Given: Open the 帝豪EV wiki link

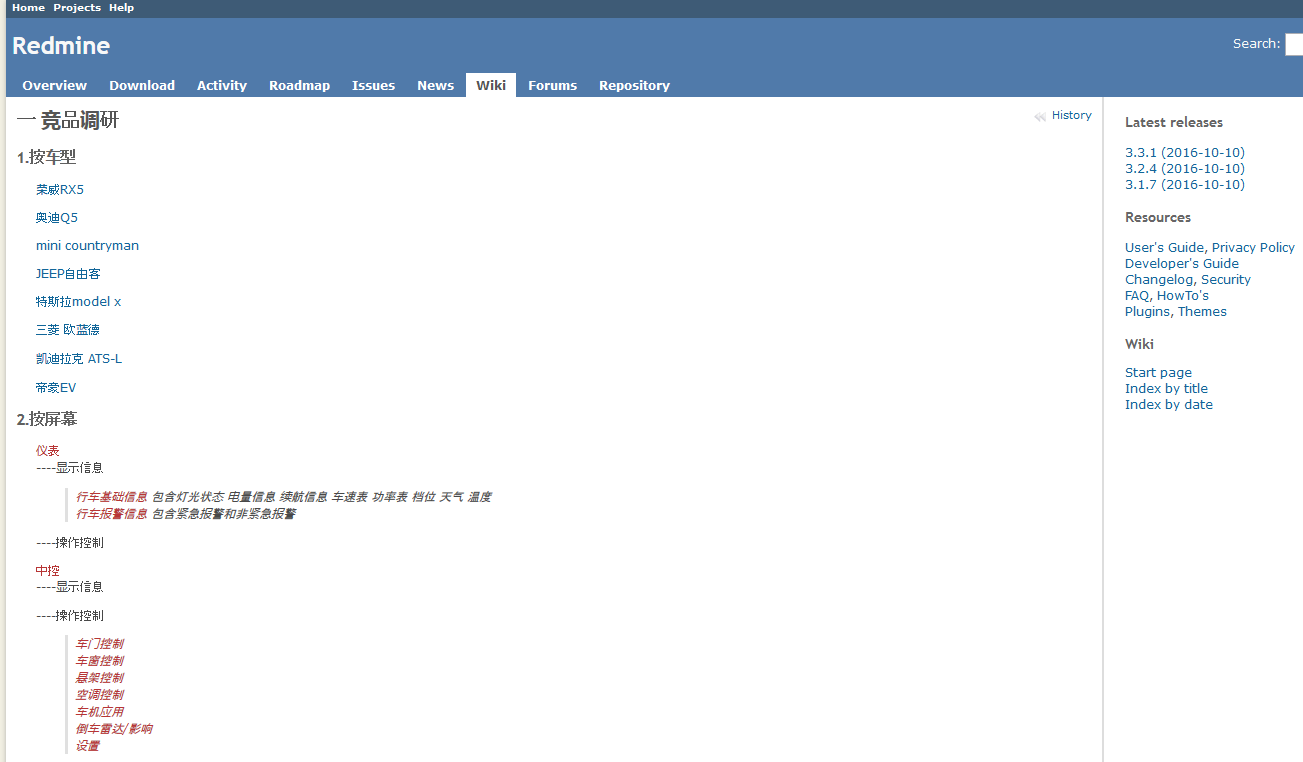Looking at the screenshot, I should click(56, 387).
